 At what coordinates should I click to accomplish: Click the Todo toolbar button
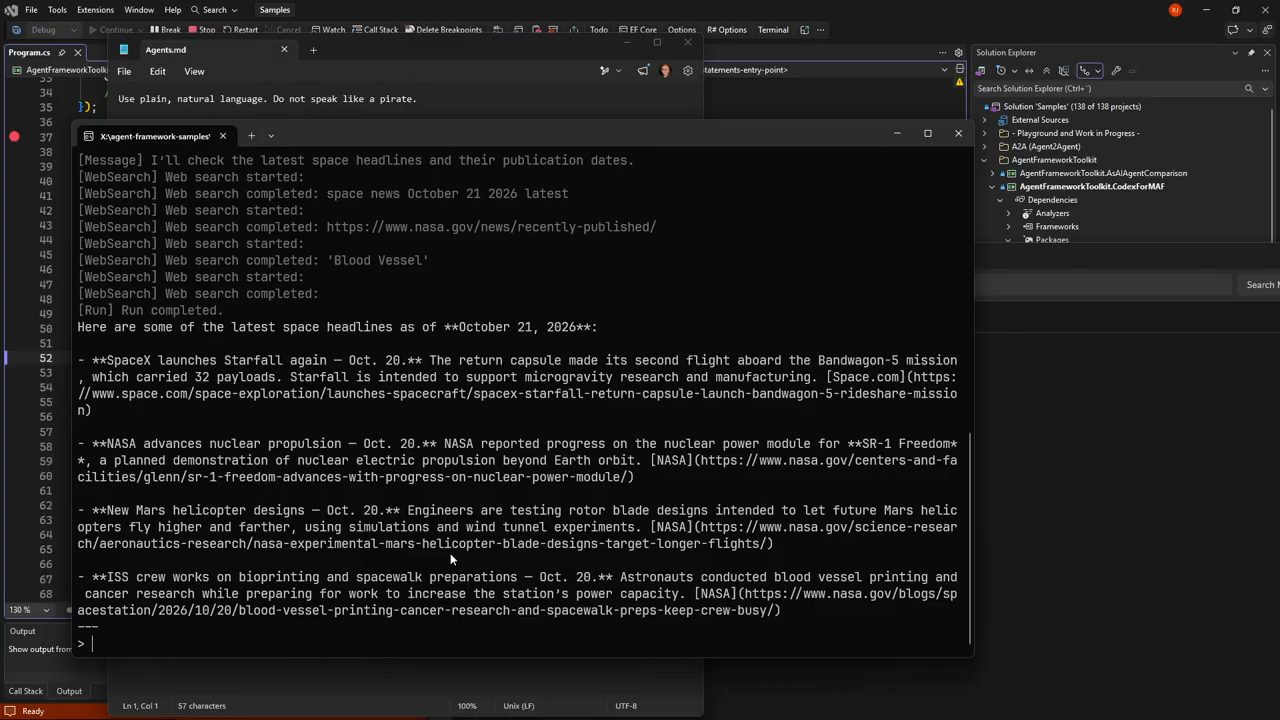599,30
